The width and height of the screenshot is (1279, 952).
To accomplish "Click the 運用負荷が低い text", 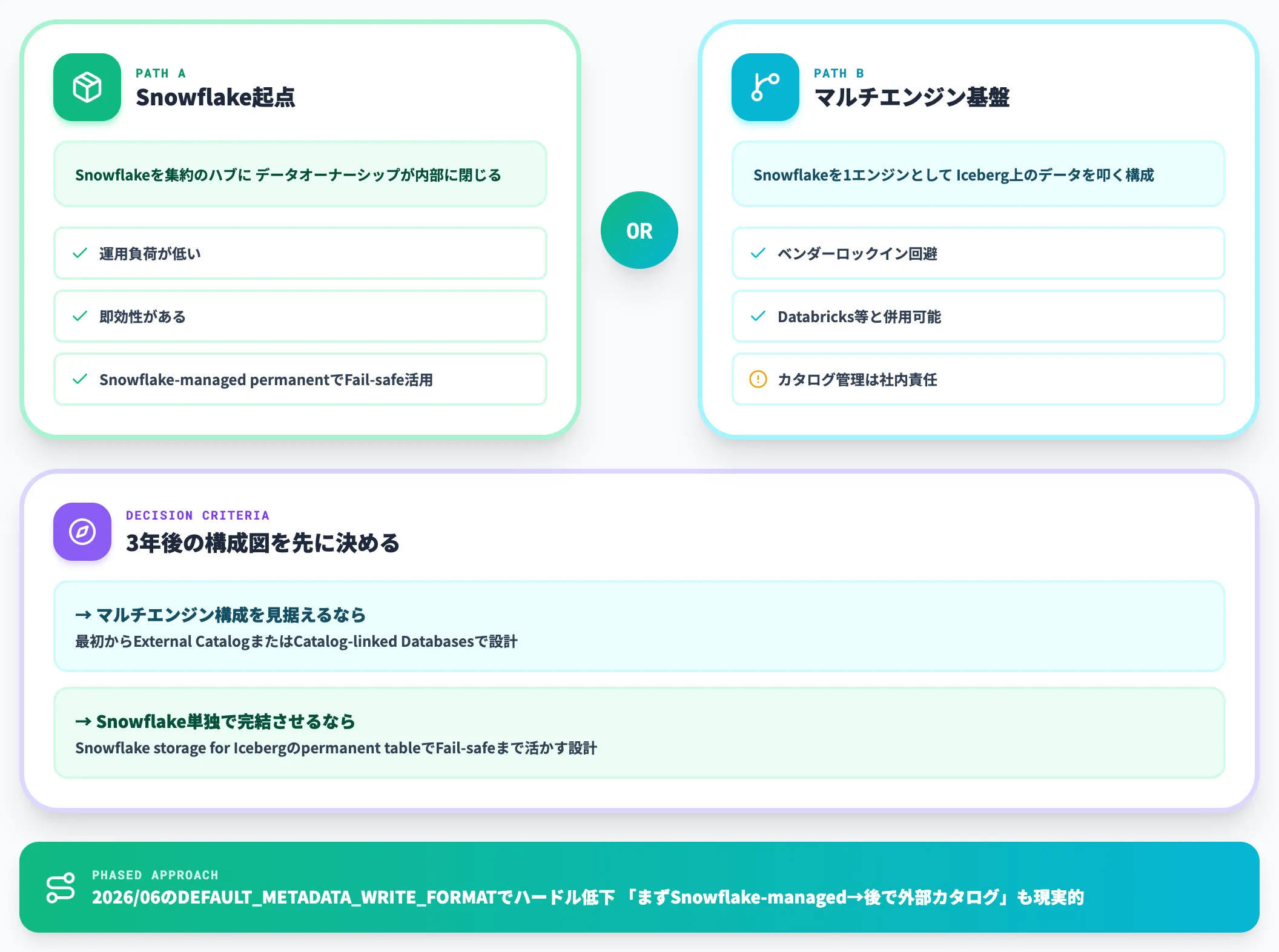I will [150, 254].
